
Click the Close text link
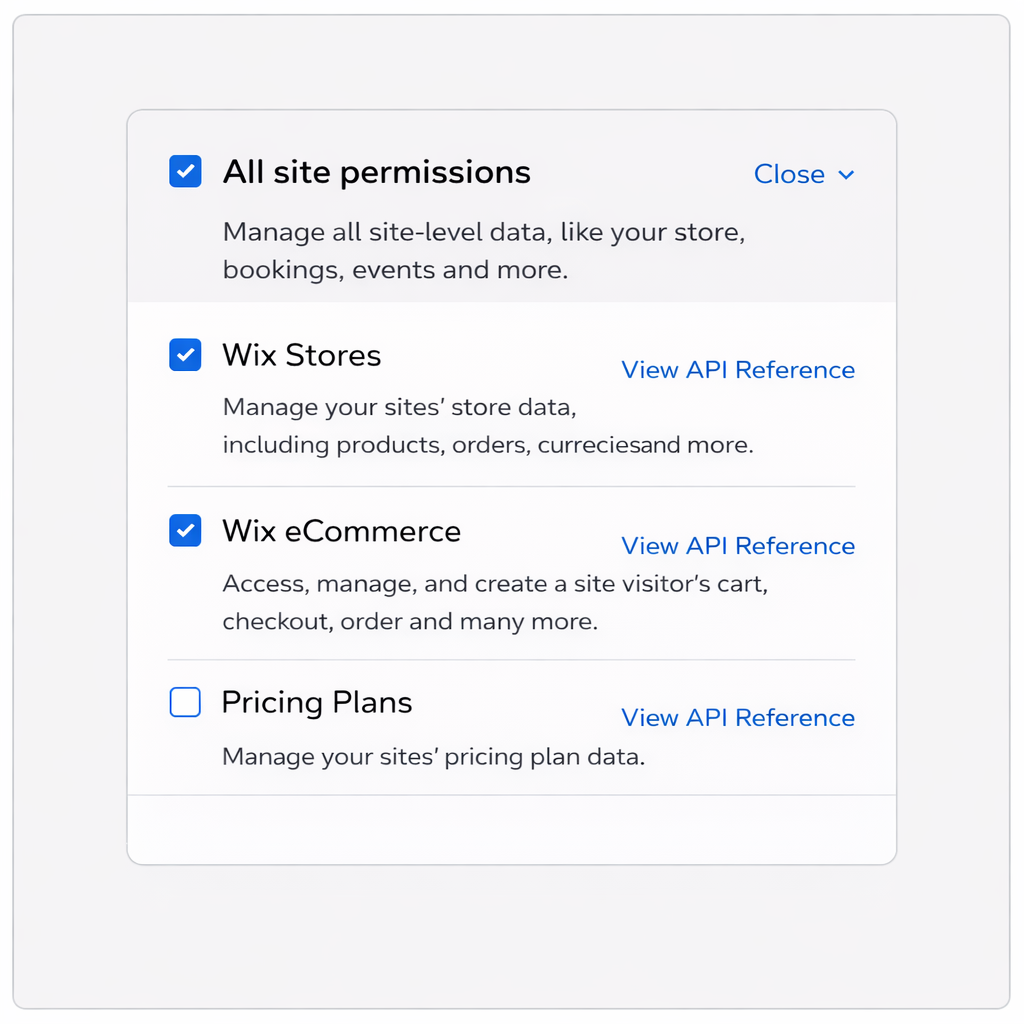click(x=789, y=174)
